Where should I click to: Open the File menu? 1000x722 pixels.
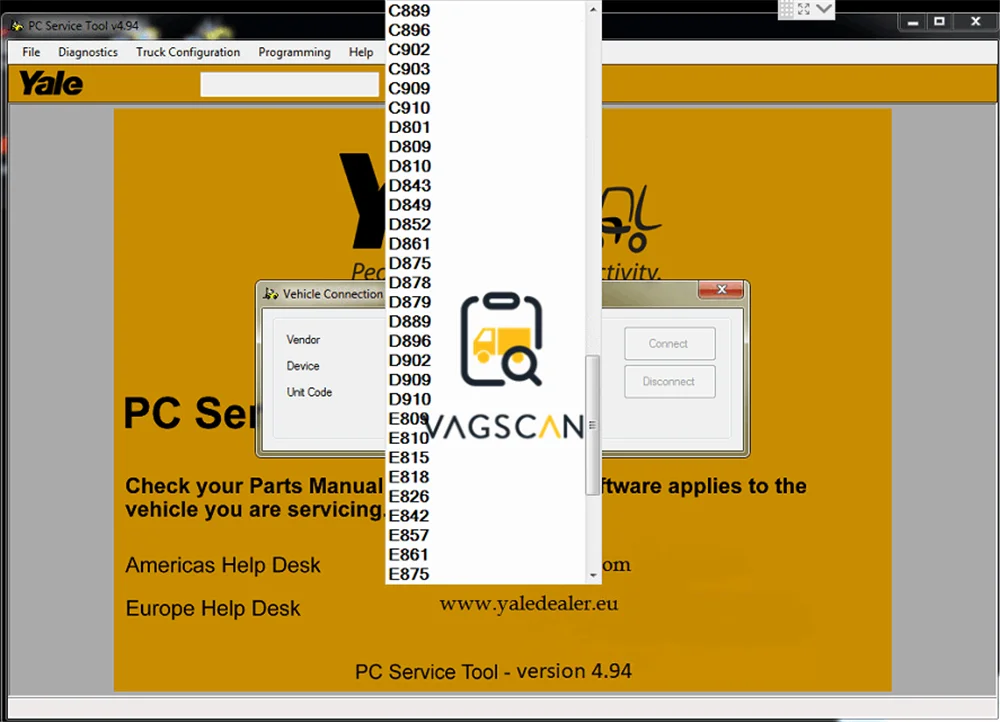point(31,52)
